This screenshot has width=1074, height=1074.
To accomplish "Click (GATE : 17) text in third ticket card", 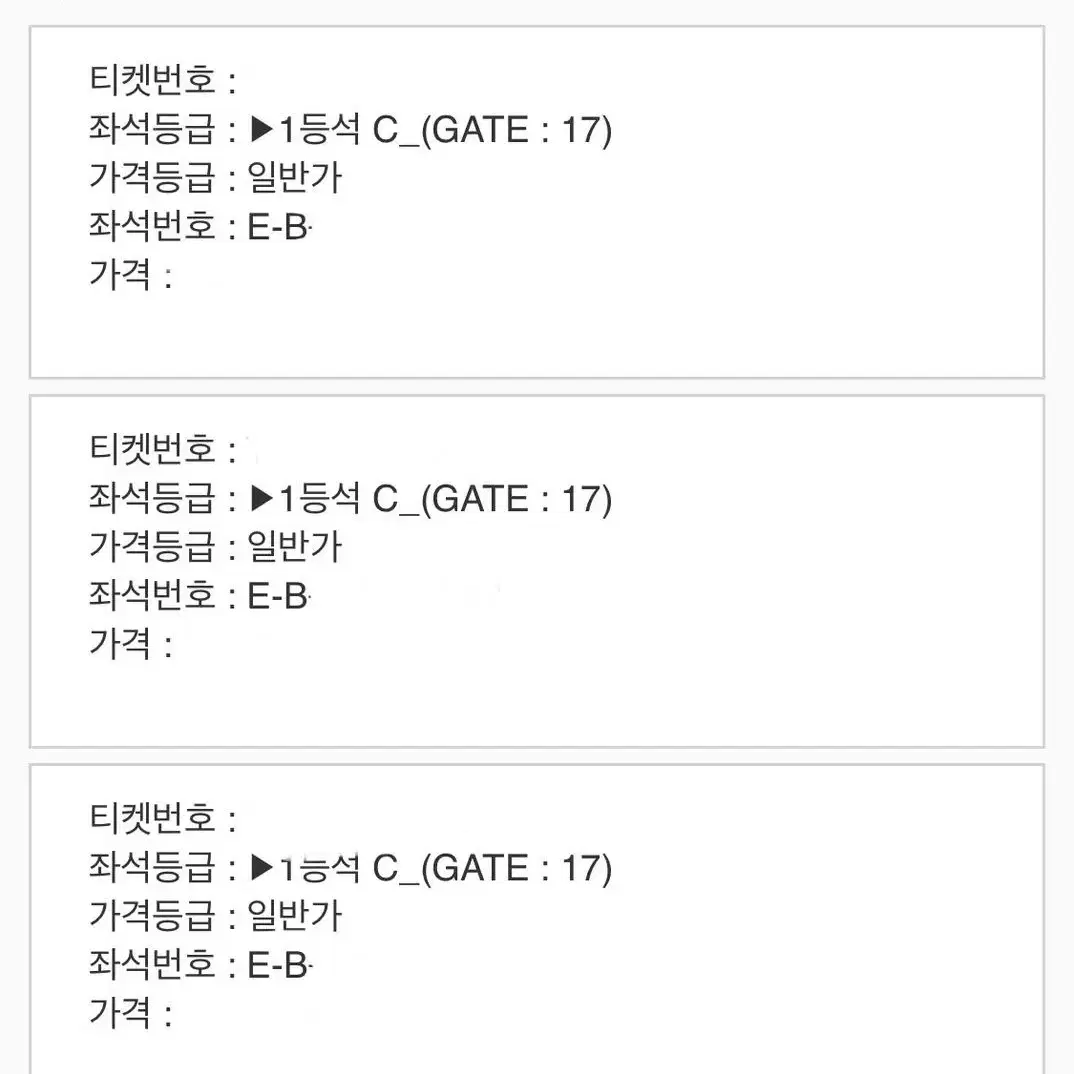I will click(x=516, y=869).
